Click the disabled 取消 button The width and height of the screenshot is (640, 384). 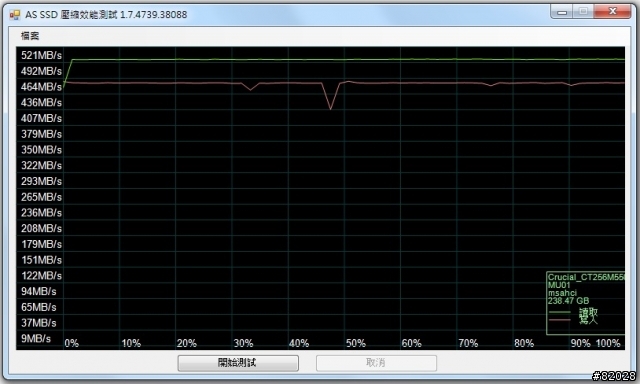(376, 363)
